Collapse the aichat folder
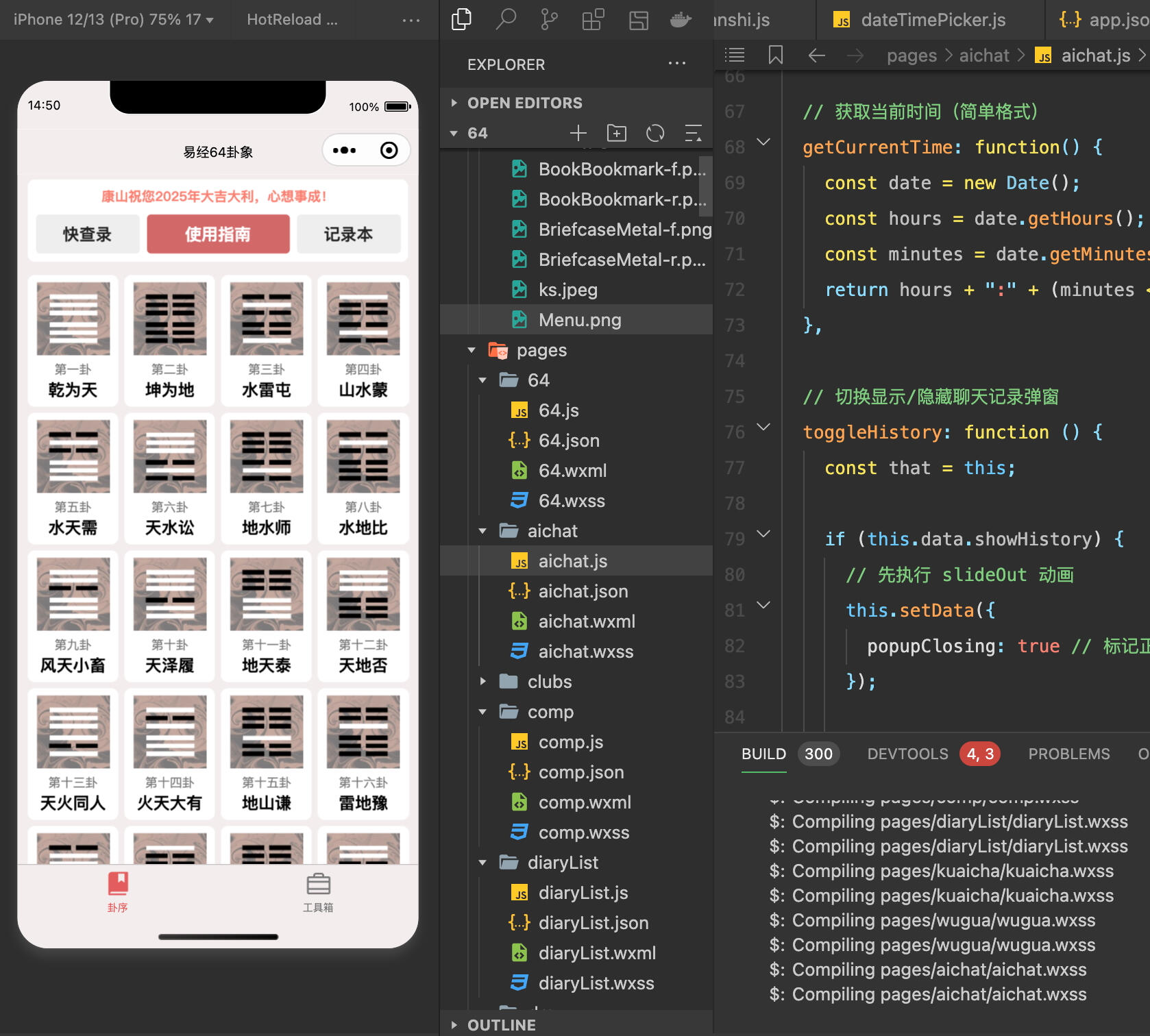 click(x=483, y=531)
